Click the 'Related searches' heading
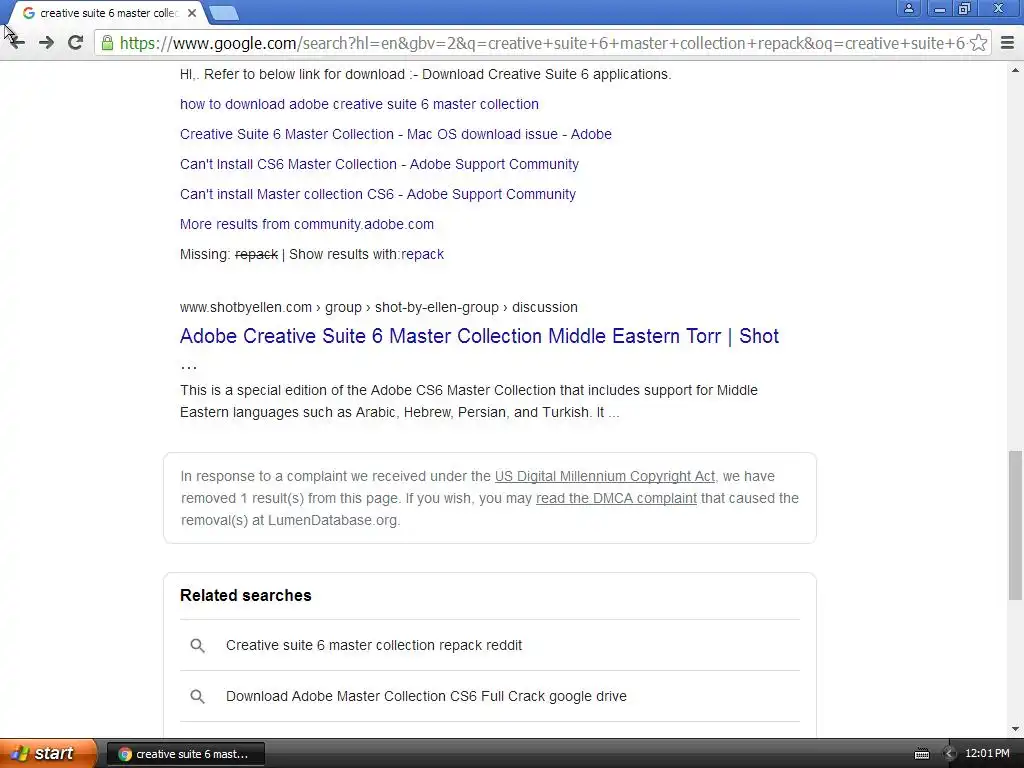The width and height of the screenshot is (1024, 768). click(246, 596)
